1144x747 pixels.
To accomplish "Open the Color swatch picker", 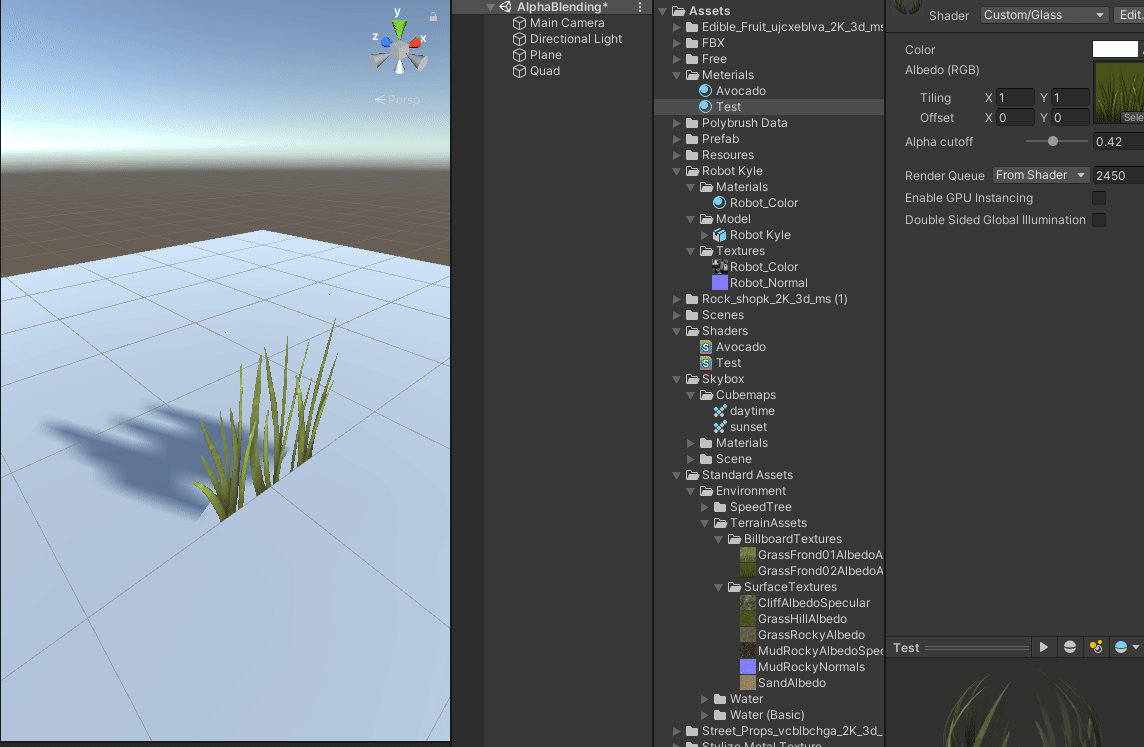I will tap(1115, 49).
